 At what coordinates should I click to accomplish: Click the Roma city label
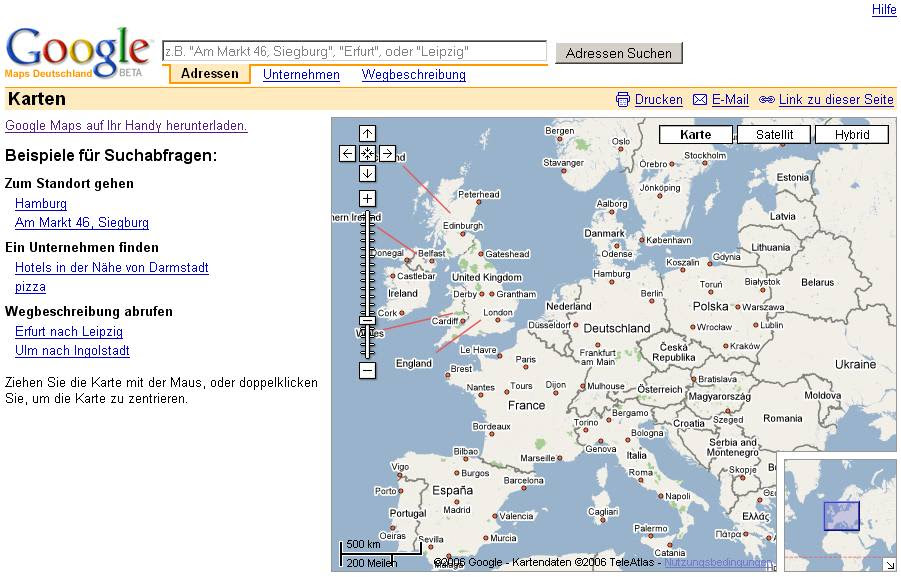[640, 472]
